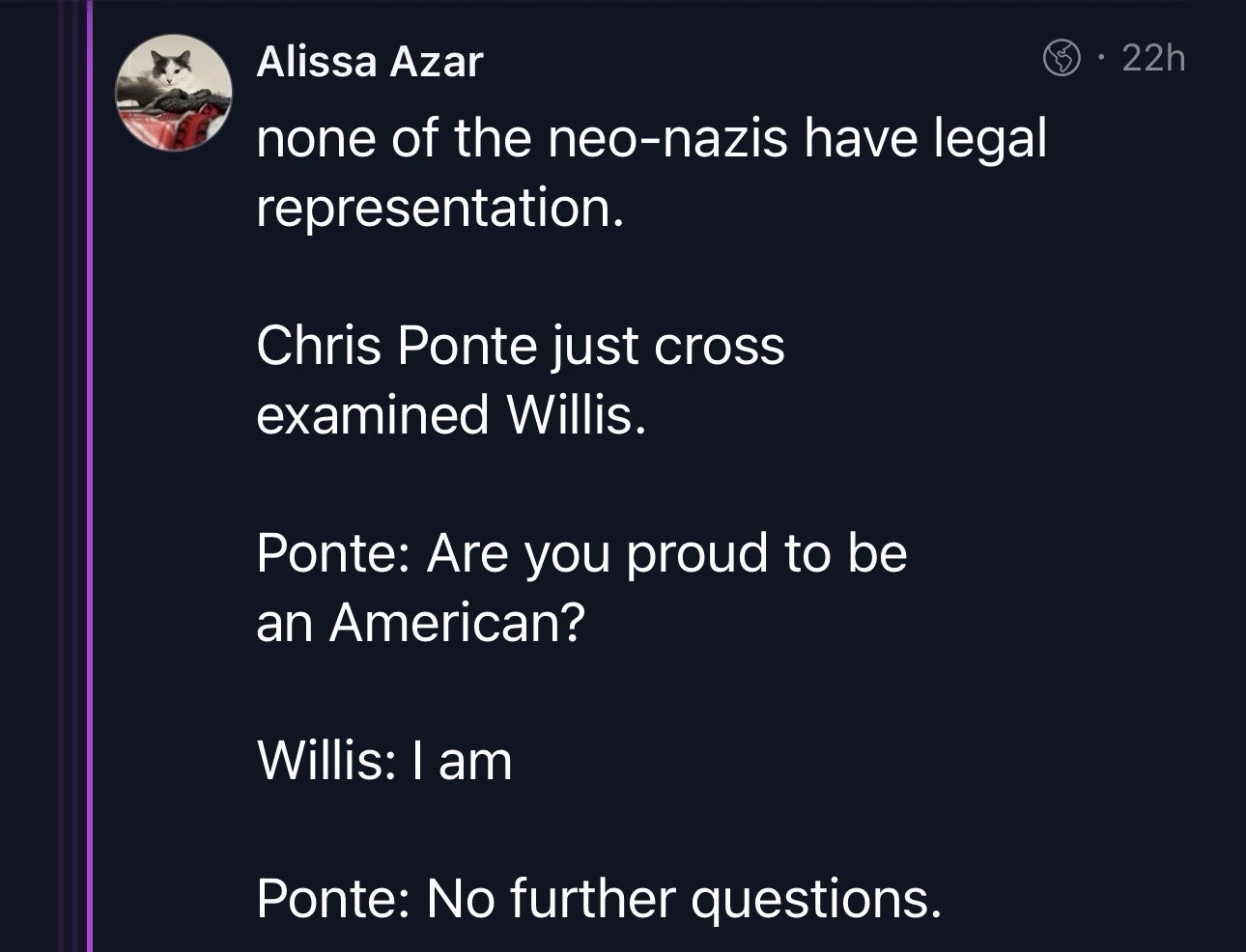1246x952 pixels.
Task: Click the word 'American?' in the post
Action: [457, 623]
